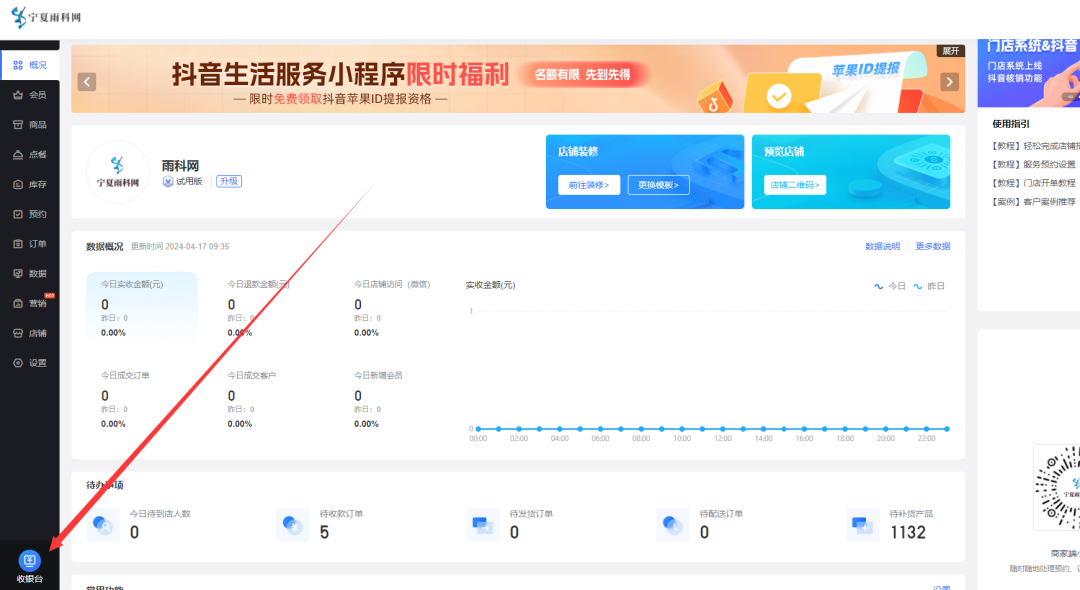This screenshot has height=590, width=1080.
Task: Click the 待发货订单 icon
Action: point(483,525)
